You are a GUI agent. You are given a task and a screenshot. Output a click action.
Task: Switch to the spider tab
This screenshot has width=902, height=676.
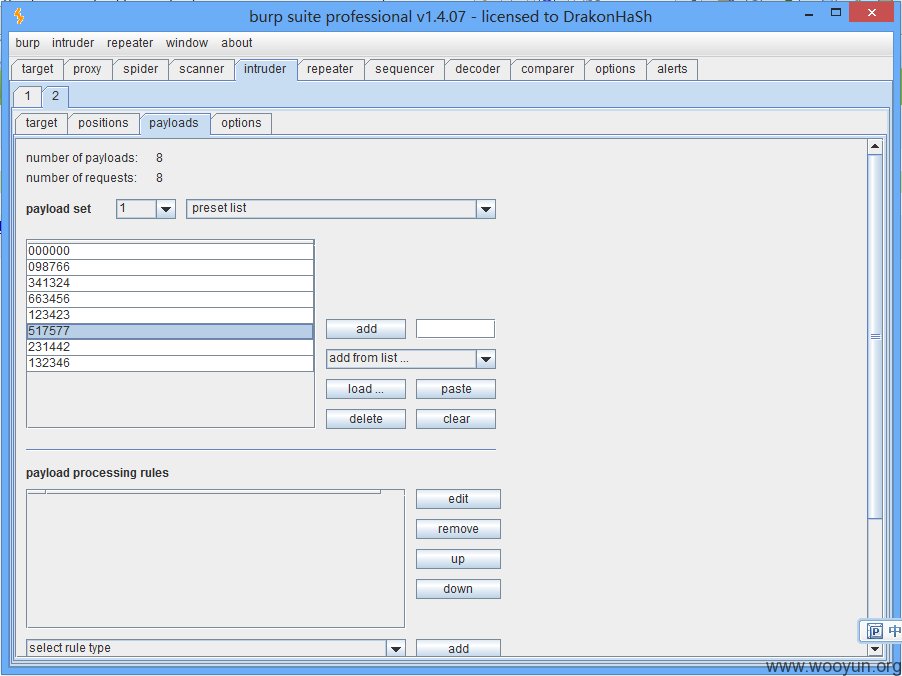[x=140, y=69]
